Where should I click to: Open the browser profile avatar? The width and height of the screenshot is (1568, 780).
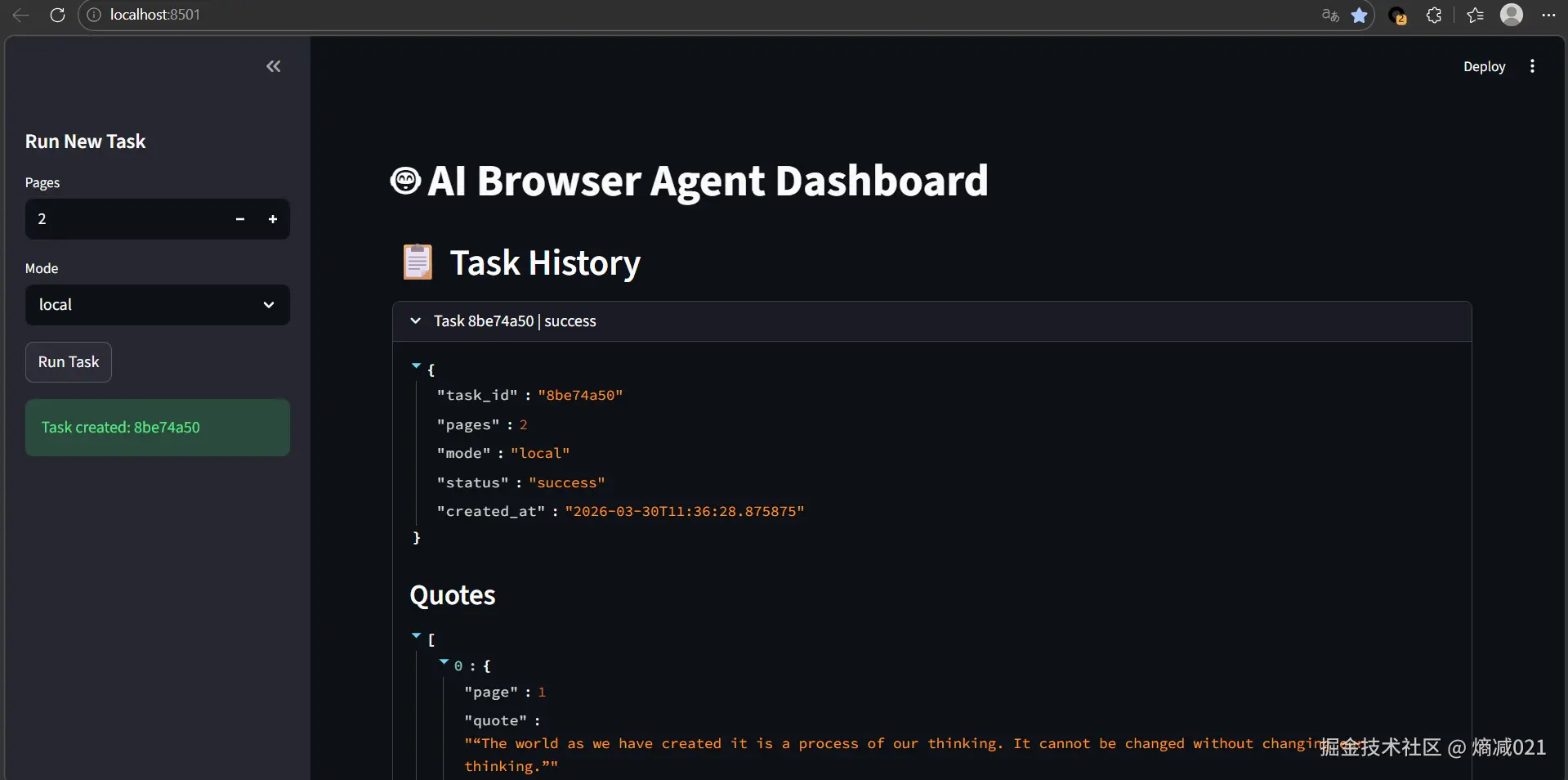pyautogui.click(x=1512, y=15)
